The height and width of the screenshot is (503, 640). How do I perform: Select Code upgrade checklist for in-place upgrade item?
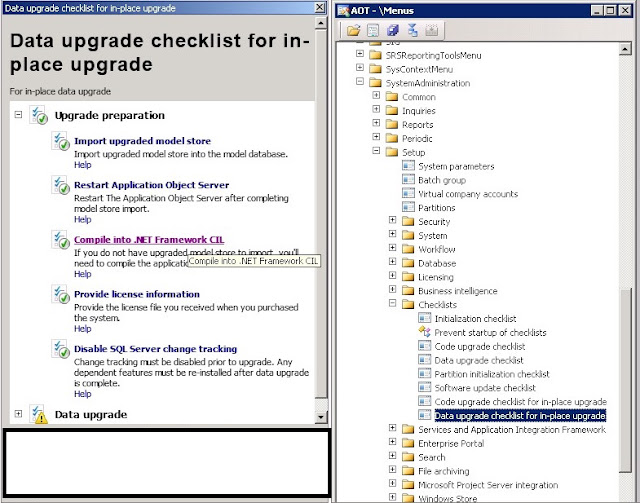520,402
